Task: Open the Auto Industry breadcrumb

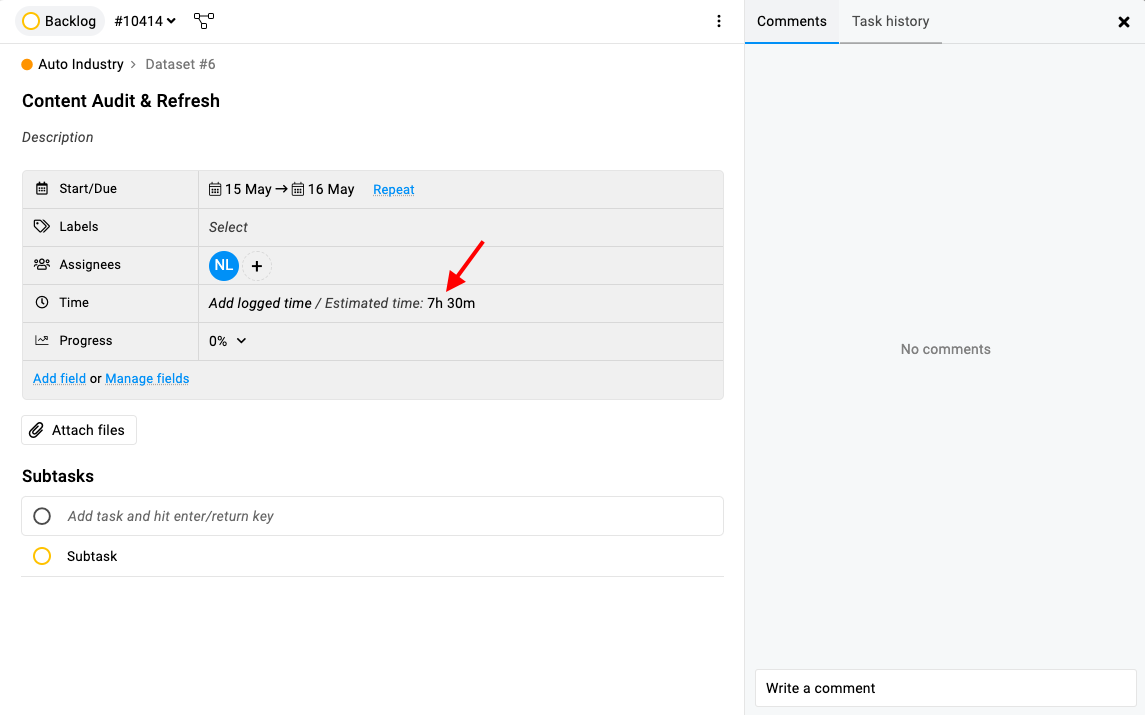Action: pos(80,64)
